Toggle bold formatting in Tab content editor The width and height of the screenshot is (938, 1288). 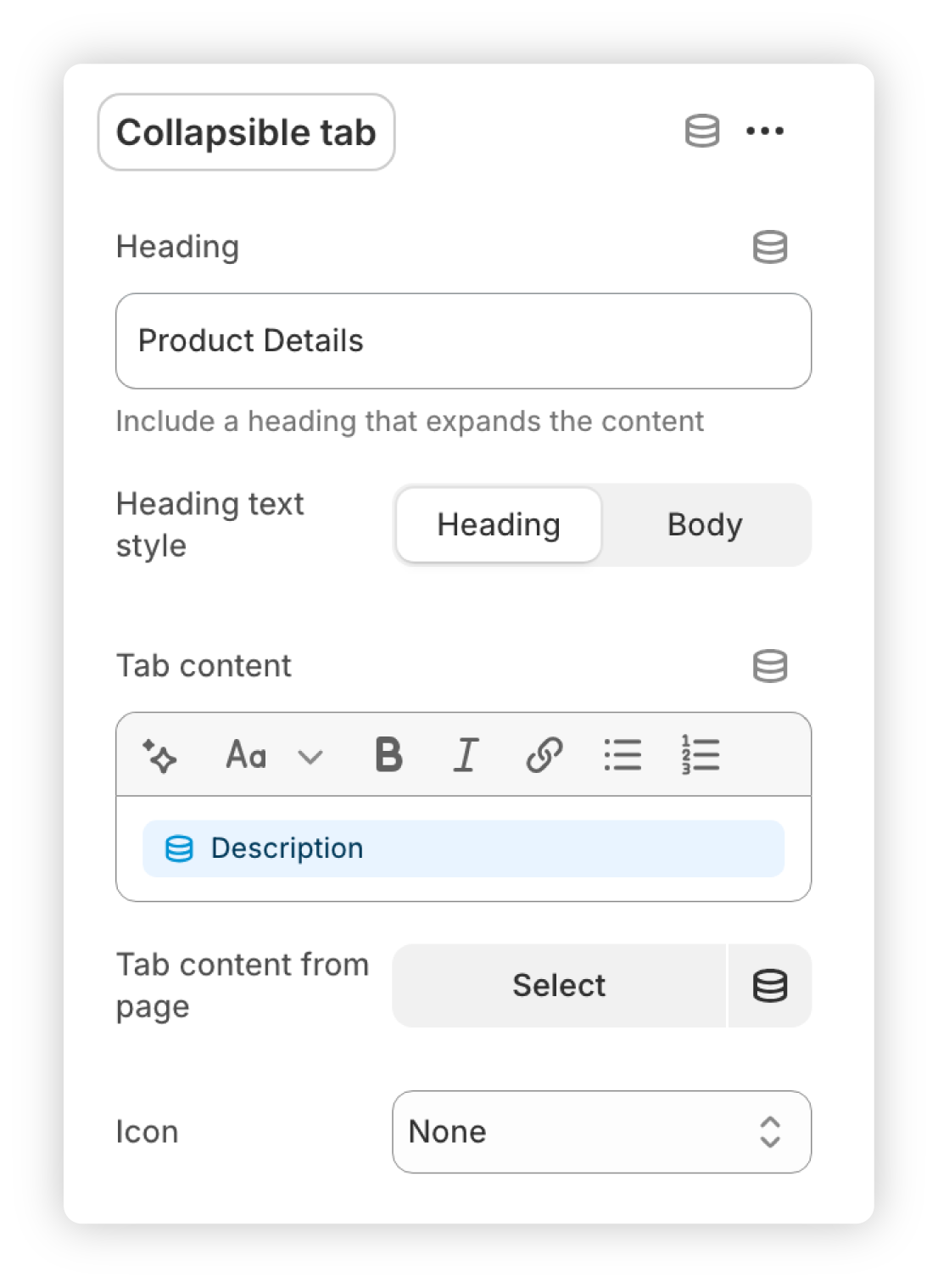pyautogui.click(x=388, y=754)
